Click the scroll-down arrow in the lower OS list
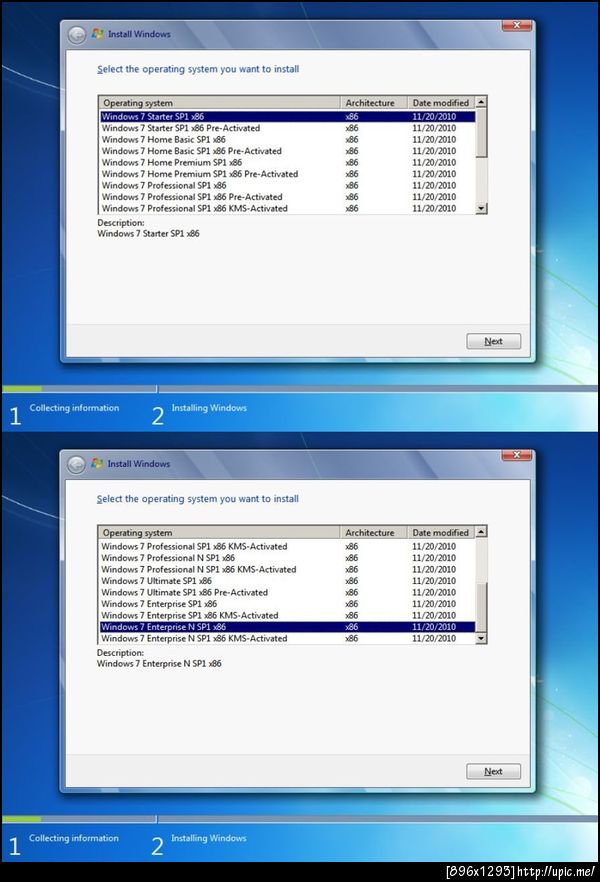The image size is (600, 882). click(481, 638)
